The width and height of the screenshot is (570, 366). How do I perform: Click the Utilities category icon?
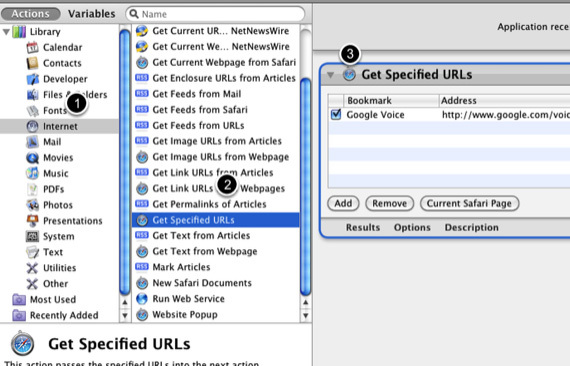[32, 268]
